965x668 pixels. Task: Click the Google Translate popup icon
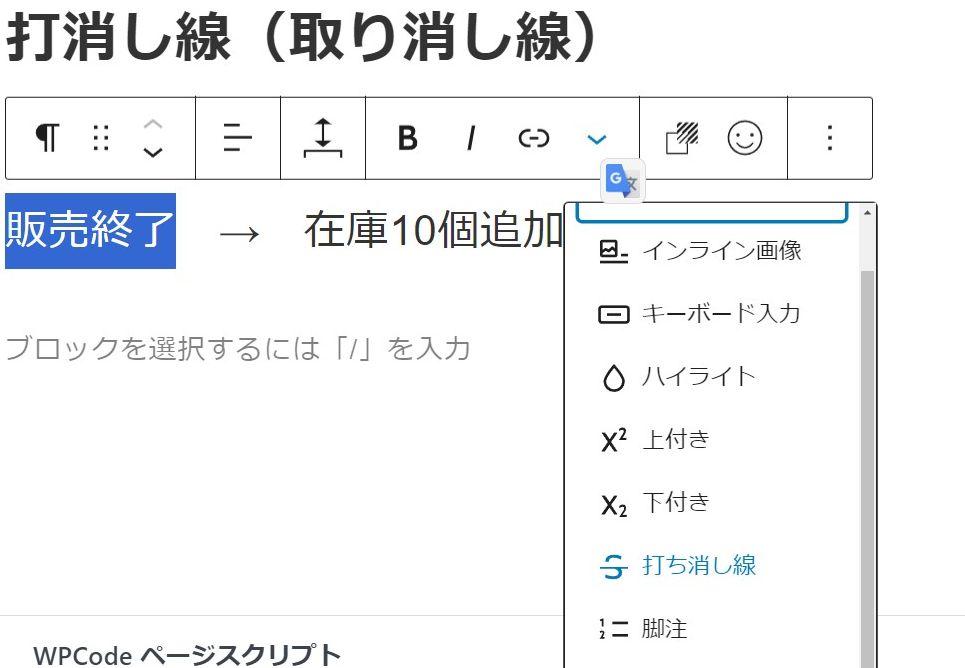tap(623, 181)
